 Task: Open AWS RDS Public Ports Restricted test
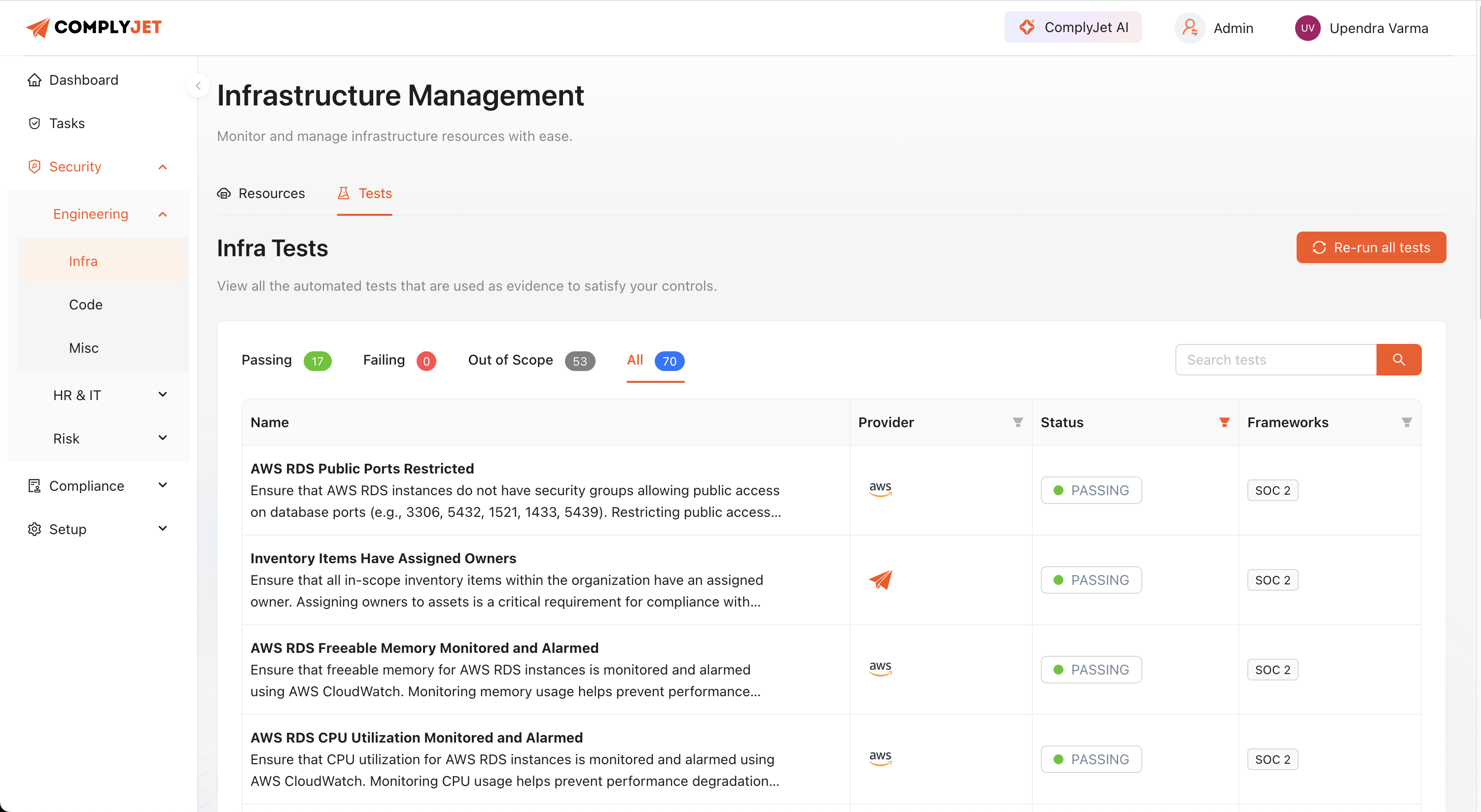pyautogui.click(x=362, y=469)
